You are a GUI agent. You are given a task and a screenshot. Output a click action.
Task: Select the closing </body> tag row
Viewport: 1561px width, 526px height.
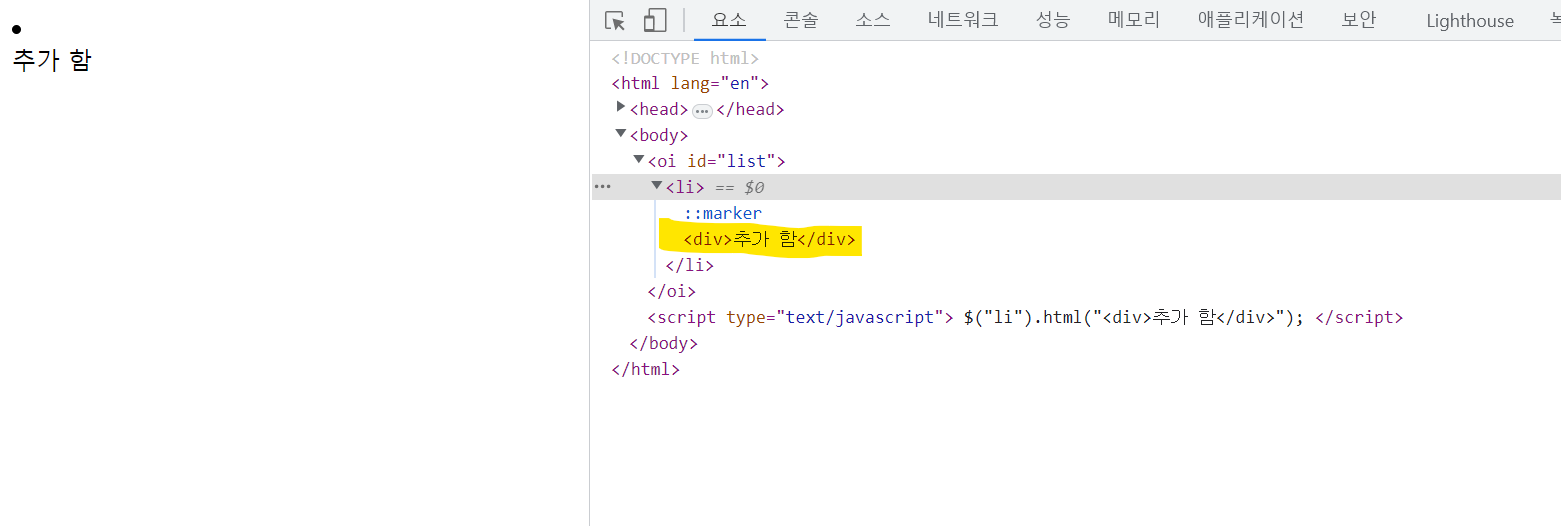point(663,343)
